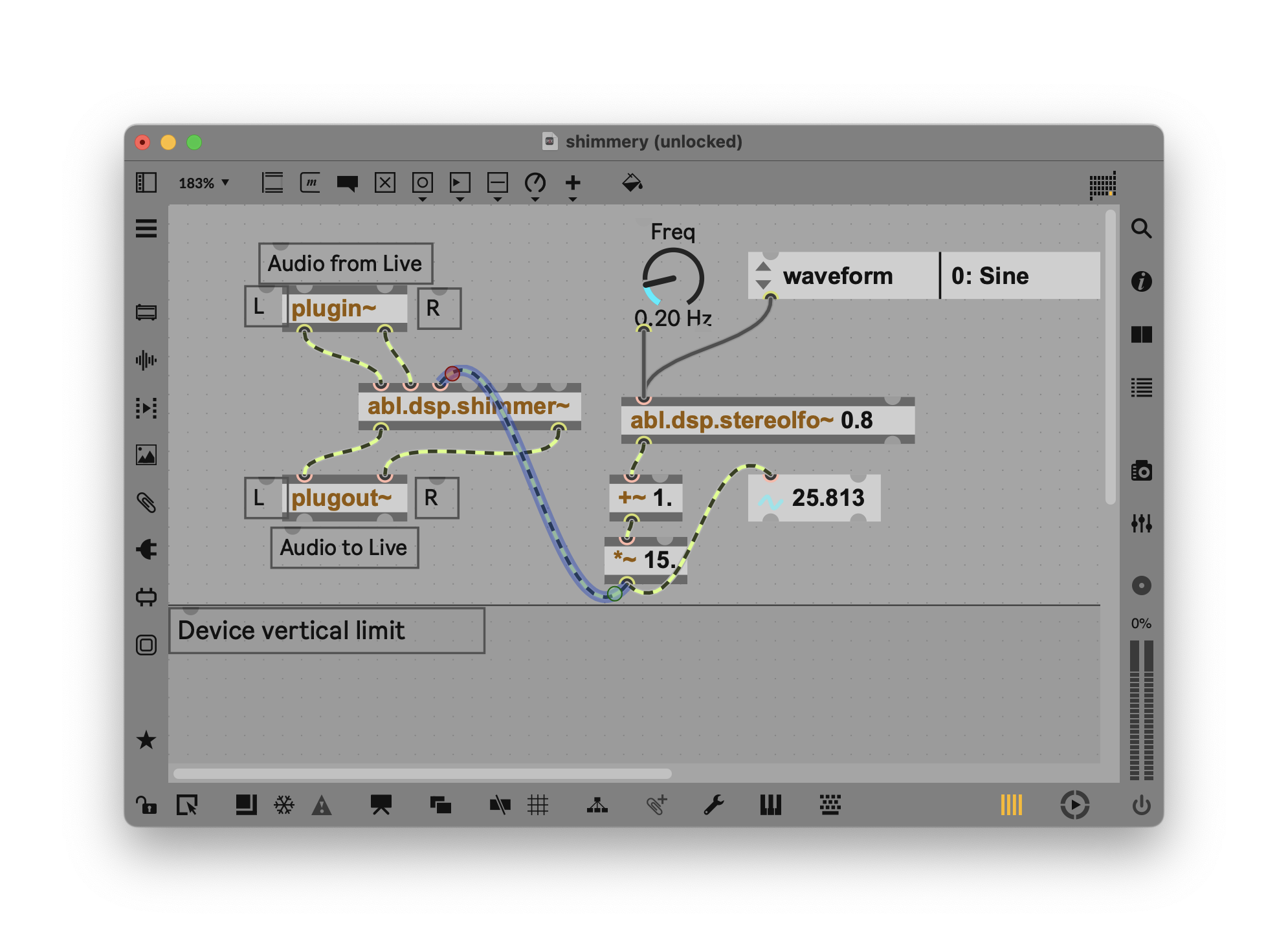Open the search magnifier in right sidebar
1288x951 pixels.
tap(1141, 228)
